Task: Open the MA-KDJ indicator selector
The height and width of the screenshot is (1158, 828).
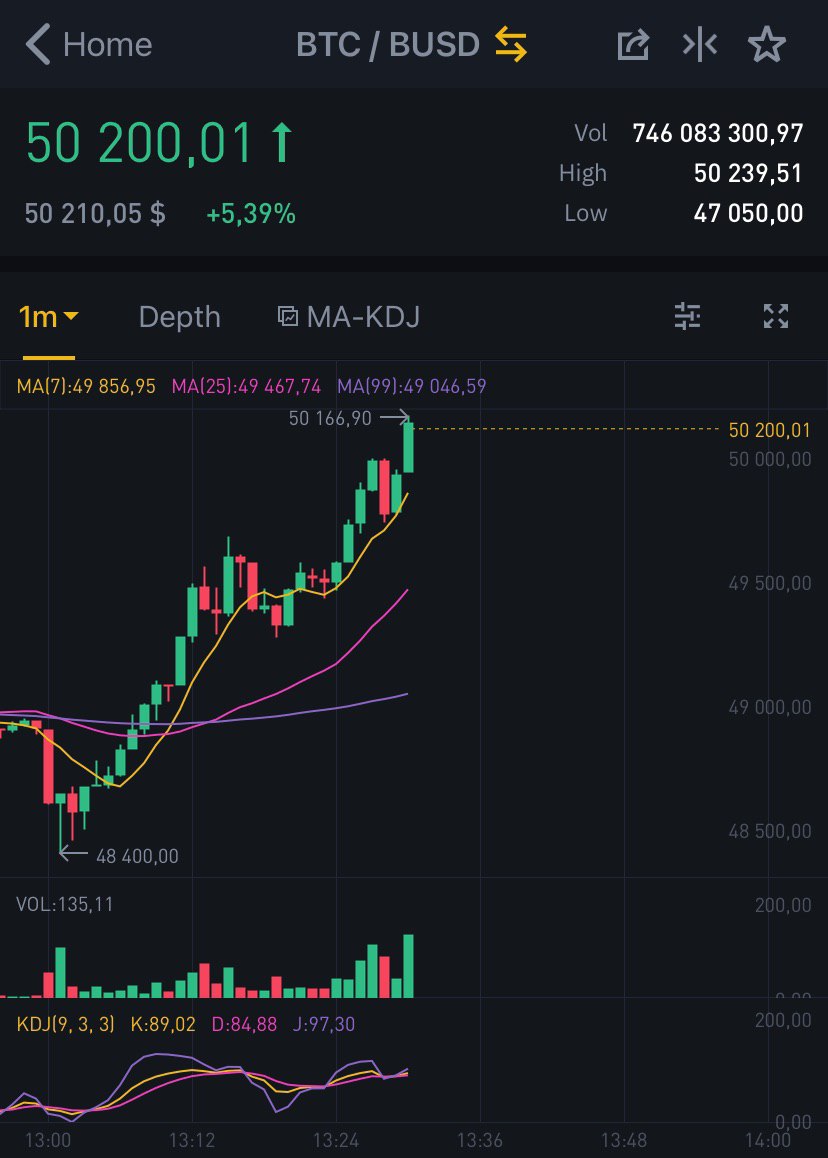Action: 349,317
